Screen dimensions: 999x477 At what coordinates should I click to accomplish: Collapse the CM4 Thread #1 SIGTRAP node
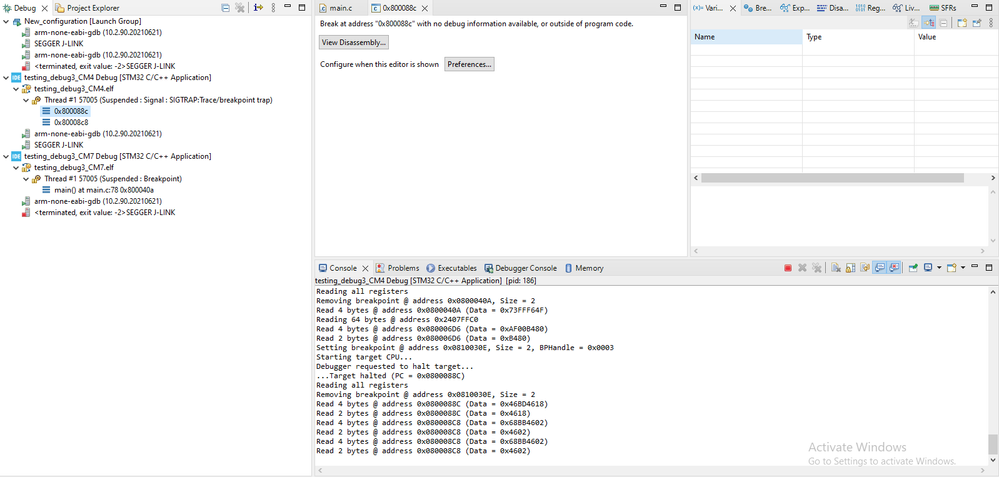(x=27, y=100)
